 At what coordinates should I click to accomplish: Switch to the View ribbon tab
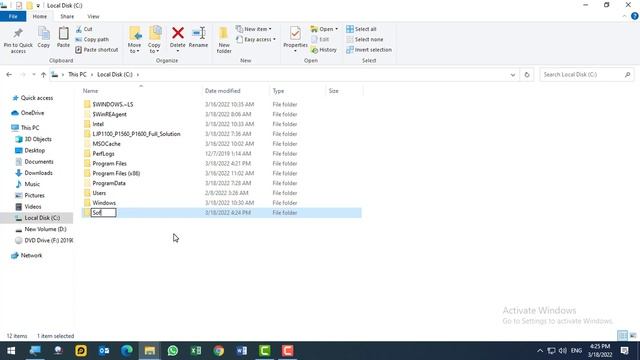(93, 16)
